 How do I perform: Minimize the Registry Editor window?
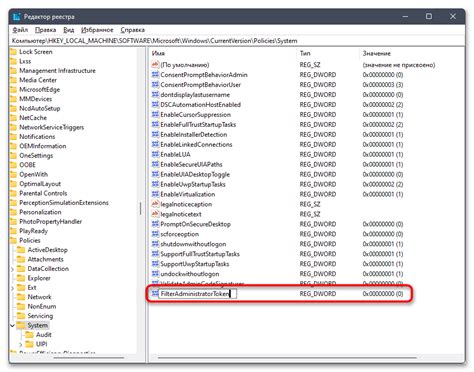click(x=405, y=16)
